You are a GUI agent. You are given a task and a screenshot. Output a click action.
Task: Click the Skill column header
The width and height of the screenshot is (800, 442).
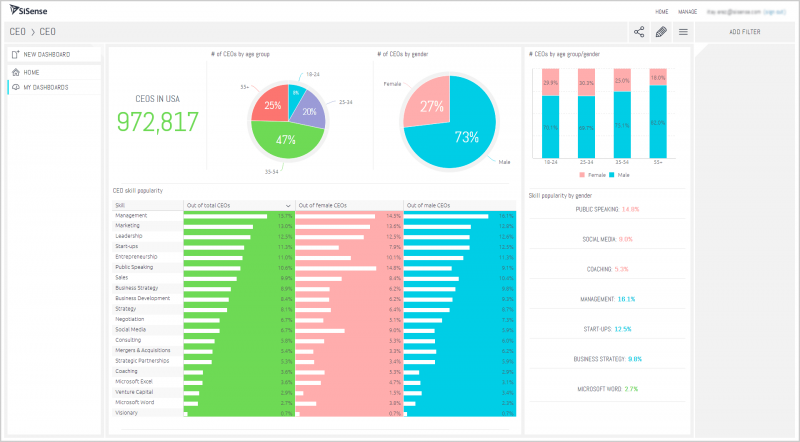point(120,205)
